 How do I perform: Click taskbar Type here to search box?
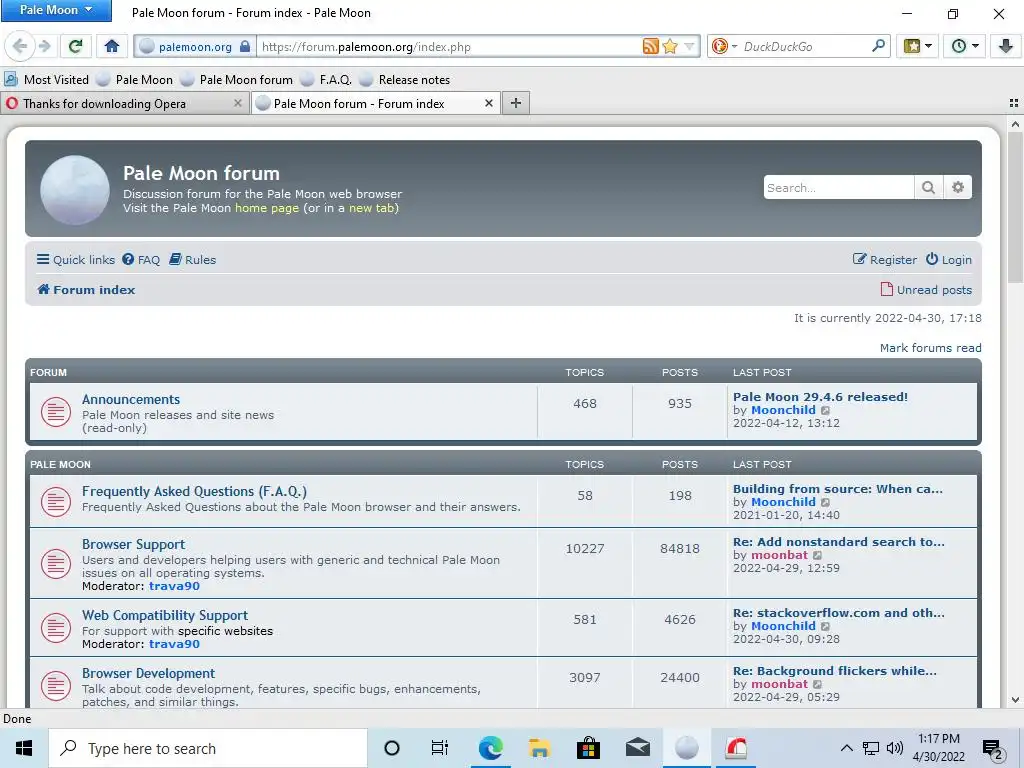[208, 748]
